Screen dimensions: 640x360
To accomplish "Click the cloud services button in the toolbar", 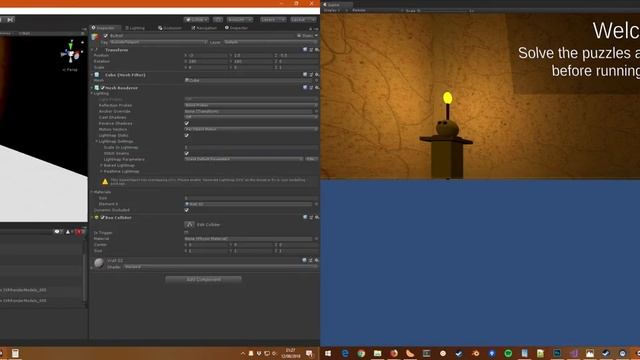I will (218, 19).
